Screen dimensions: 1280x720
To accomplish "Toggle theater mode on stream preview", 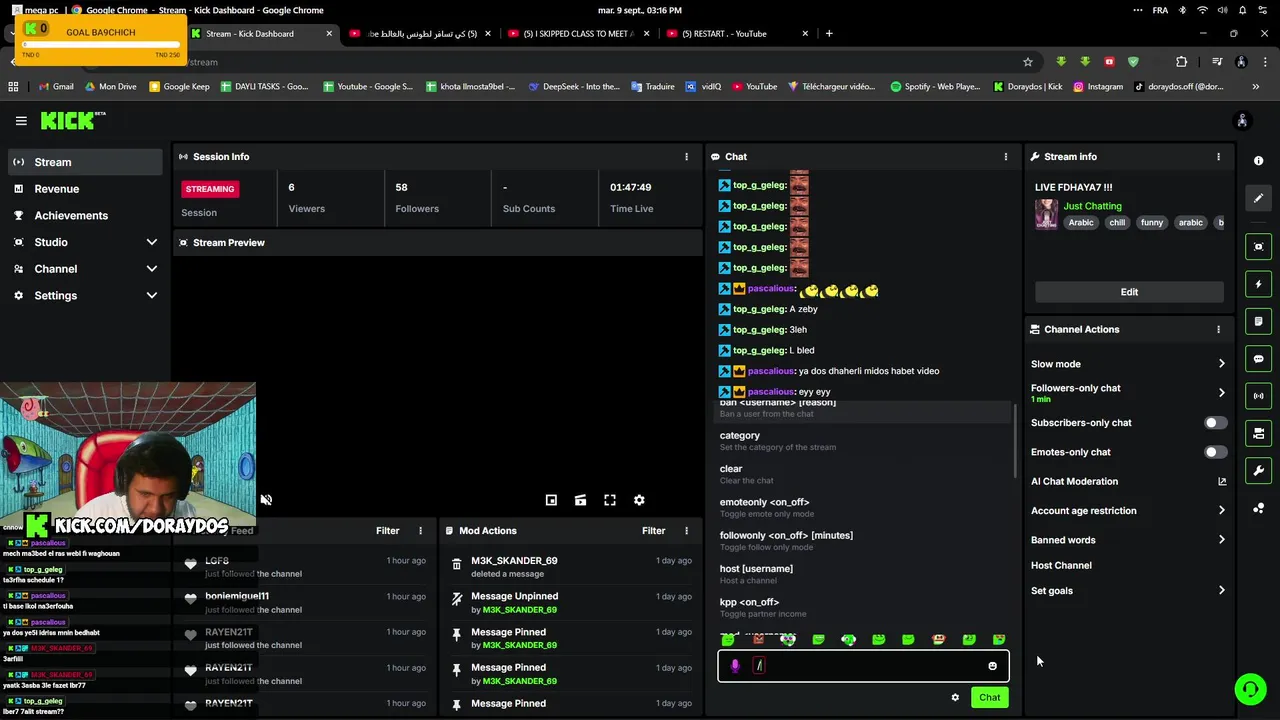I will click(580, 500).
